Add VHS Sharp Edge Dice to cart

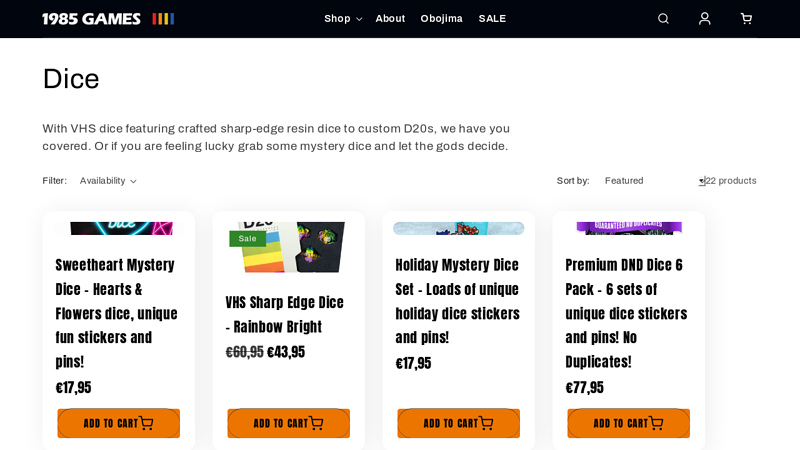pos(288,423)
